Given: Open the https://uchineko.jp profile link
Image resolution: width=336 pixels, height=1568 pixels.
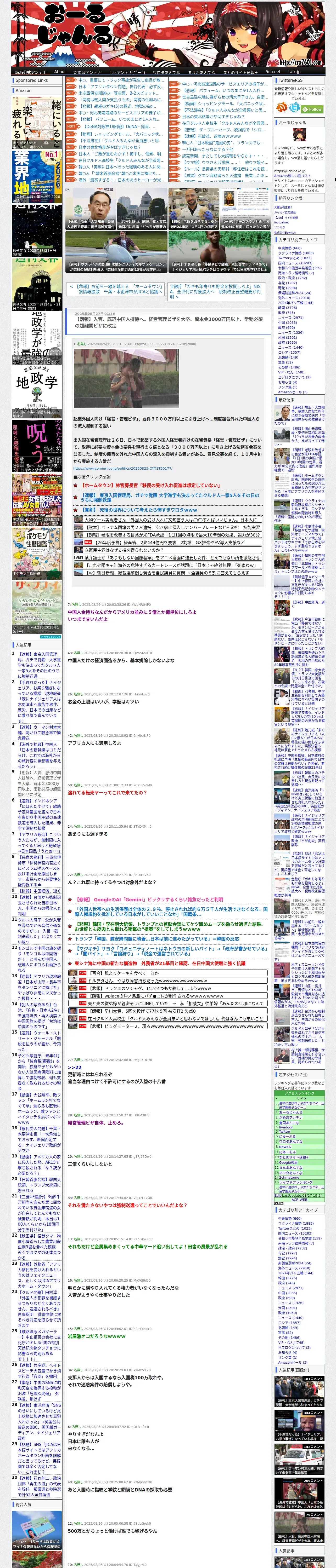Looking at the screenshot, I should (x=290, y=172).
